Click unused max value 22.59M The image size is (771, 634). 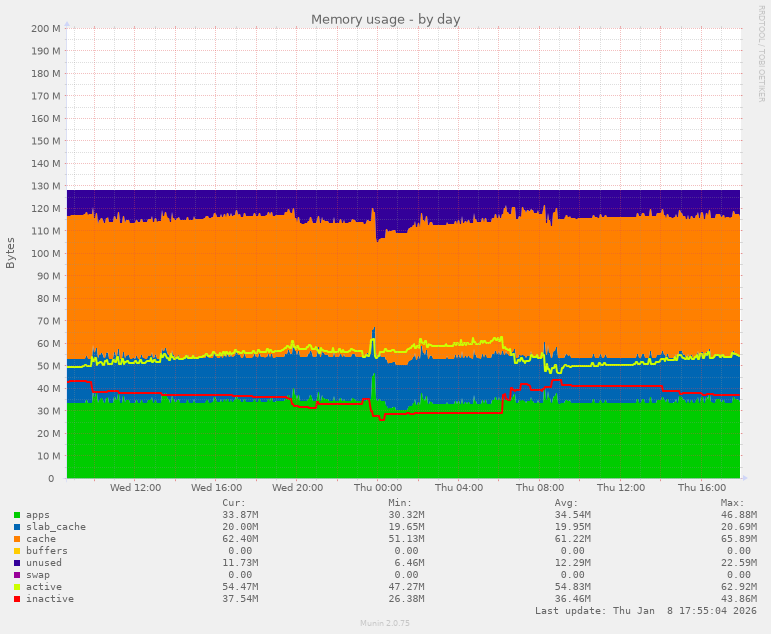click(739, 563)
